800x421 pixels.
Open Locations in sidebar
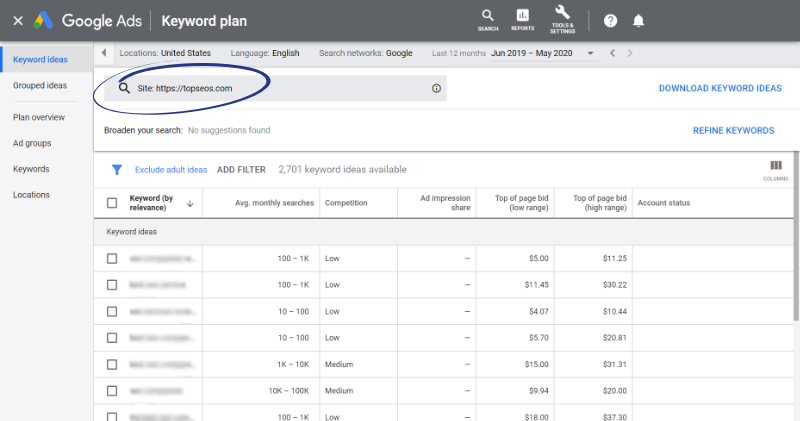[x=31, y=195]
